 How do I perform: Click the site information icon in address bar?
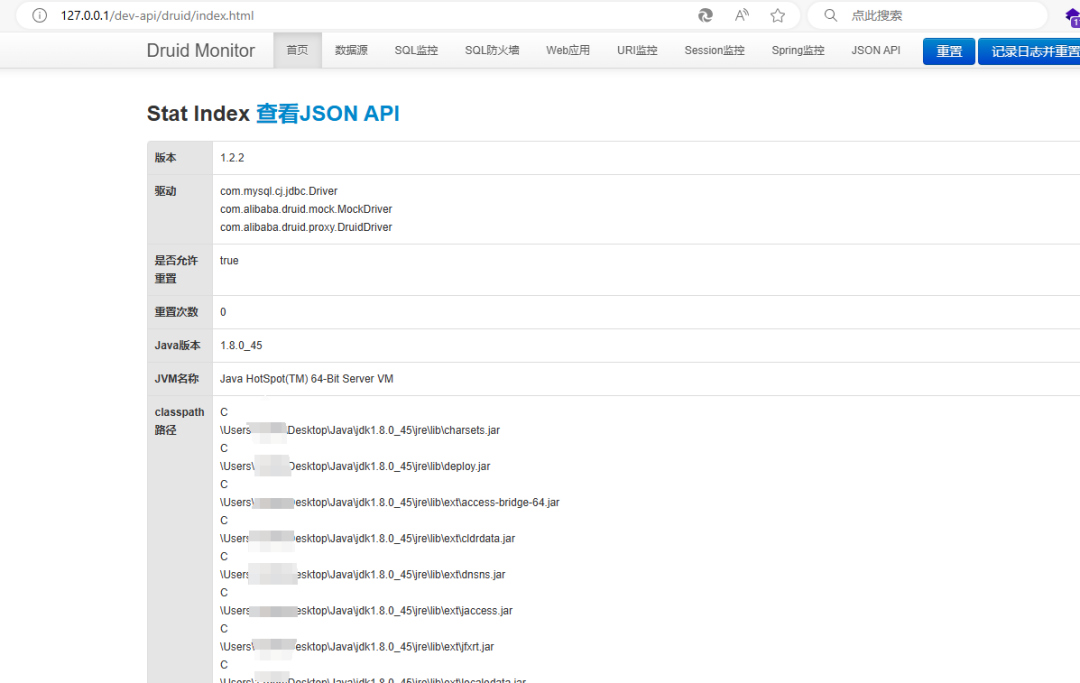coord(39,15)
